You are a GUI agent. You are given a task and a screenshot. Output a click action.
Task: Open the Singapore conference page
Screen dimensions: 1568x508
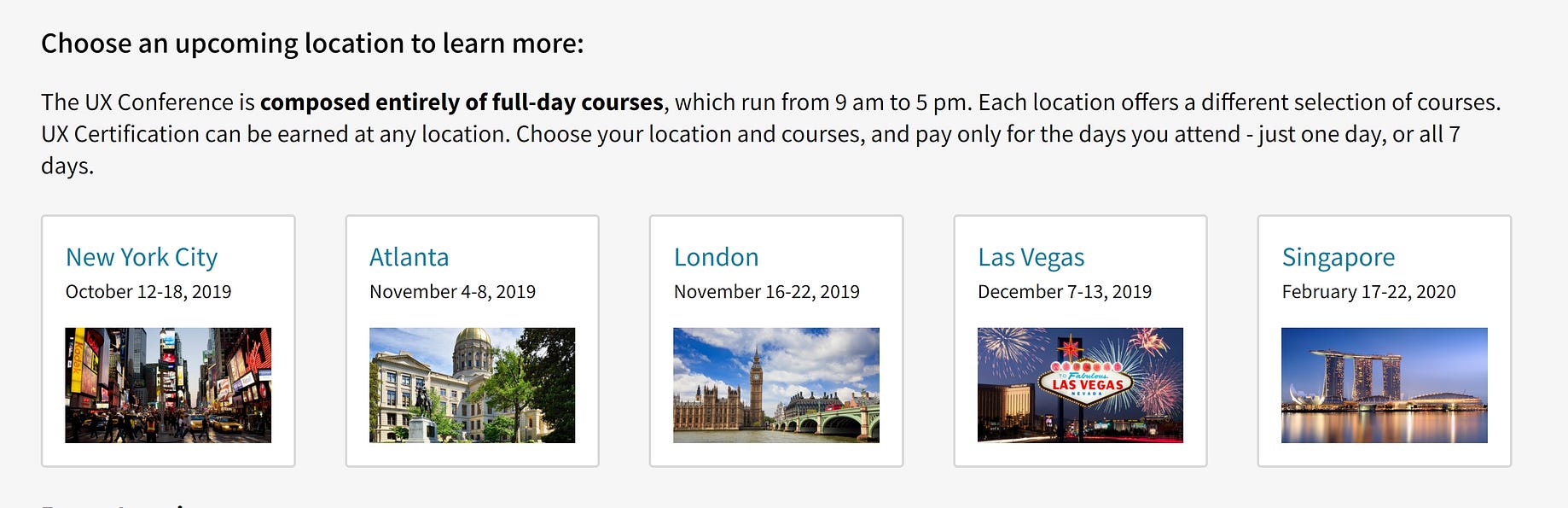pyautogui.click(x=1337, y=256)
